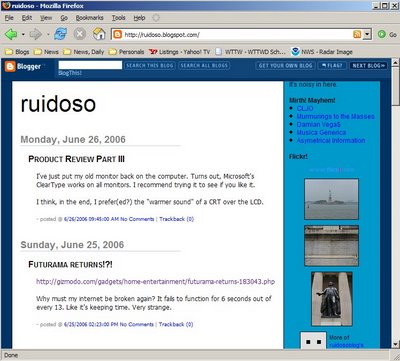The width and height of the screenshot is (400, 361).
Task: Go to the Home page icon
Action: click(x=99, y=34)
